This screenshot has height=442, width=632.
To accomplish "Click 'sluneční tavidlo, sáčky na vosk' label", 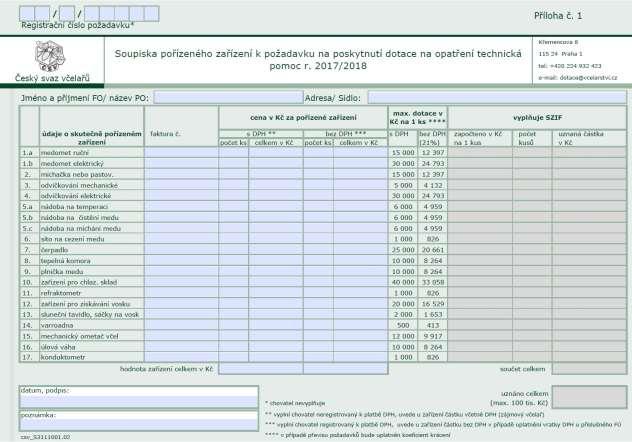I will [x=90, y=314].
